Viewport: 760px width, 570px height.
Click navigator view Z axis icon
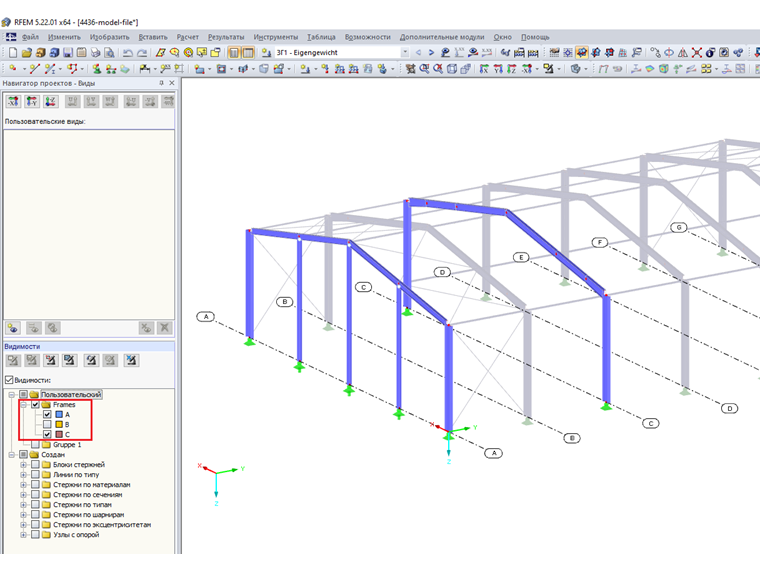tap(50, 101)
